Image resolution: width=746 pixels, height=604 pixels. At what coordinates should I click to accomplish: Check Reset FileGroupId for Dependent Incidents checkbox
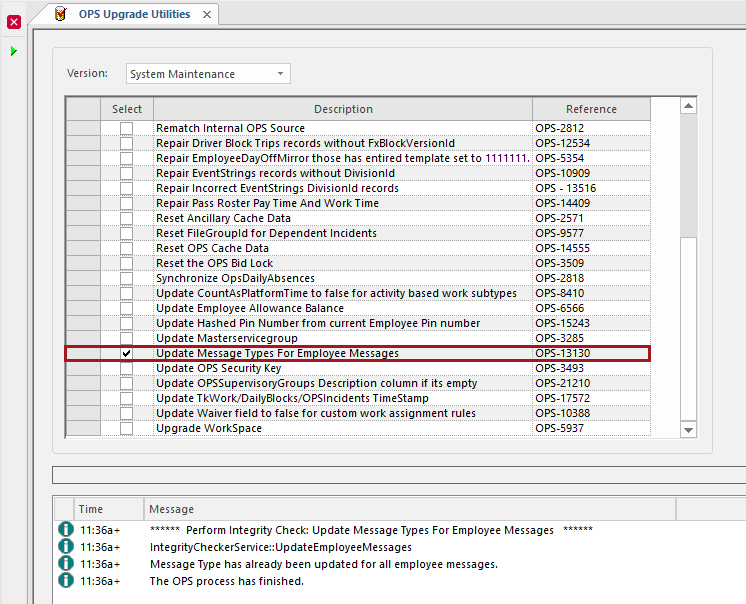click(x=127, y=233)
